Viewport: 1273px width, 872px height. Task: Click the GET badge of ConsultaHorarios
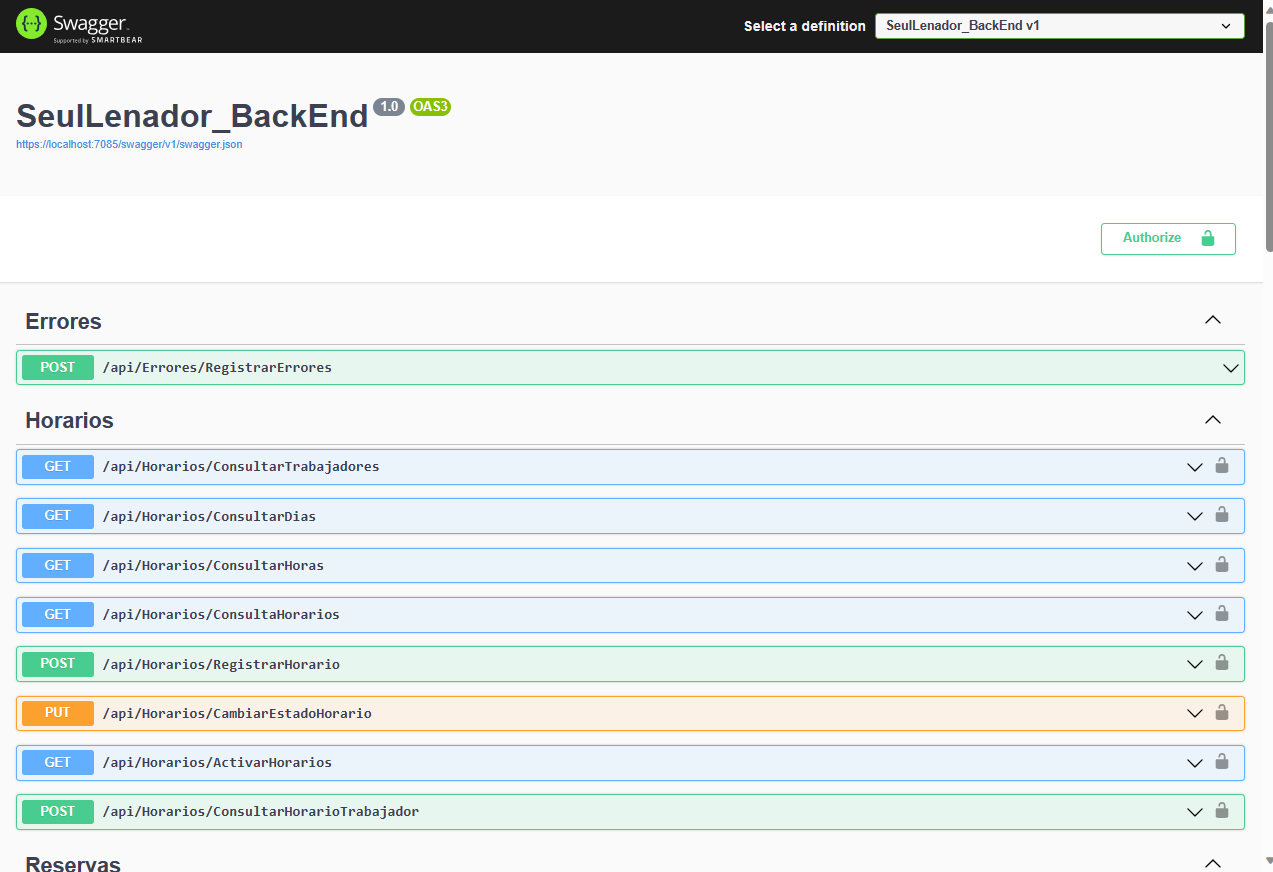(58, 615)
